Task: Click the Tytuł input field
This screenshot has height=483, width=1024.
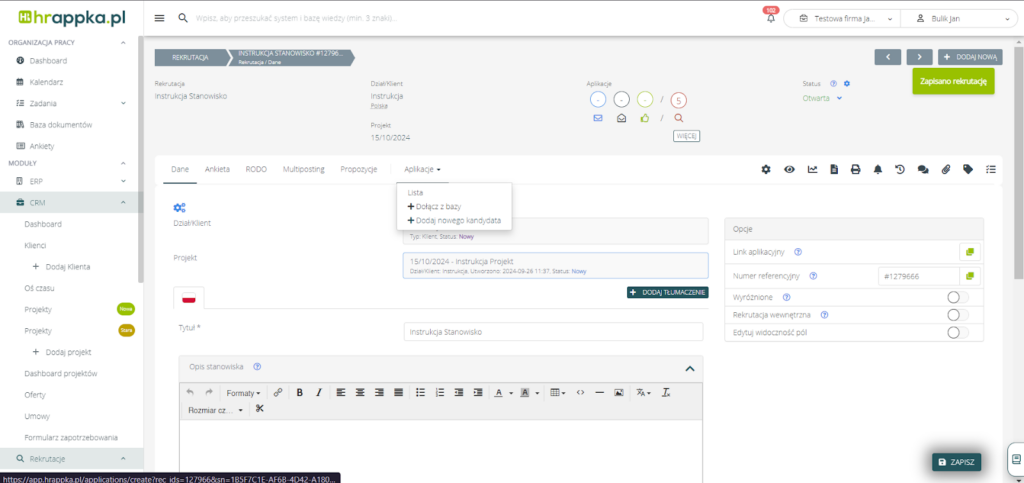Action: [555, 331]
